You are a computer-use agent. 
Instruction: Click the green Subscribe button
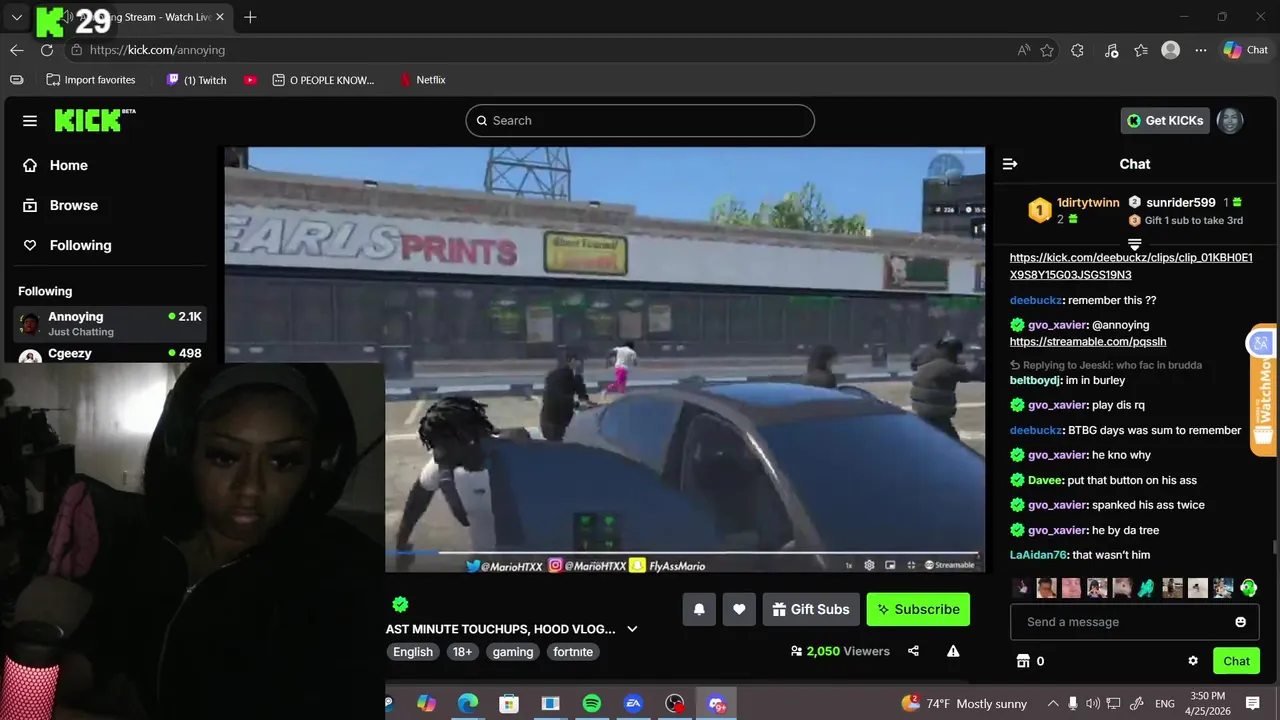[918, 609]
